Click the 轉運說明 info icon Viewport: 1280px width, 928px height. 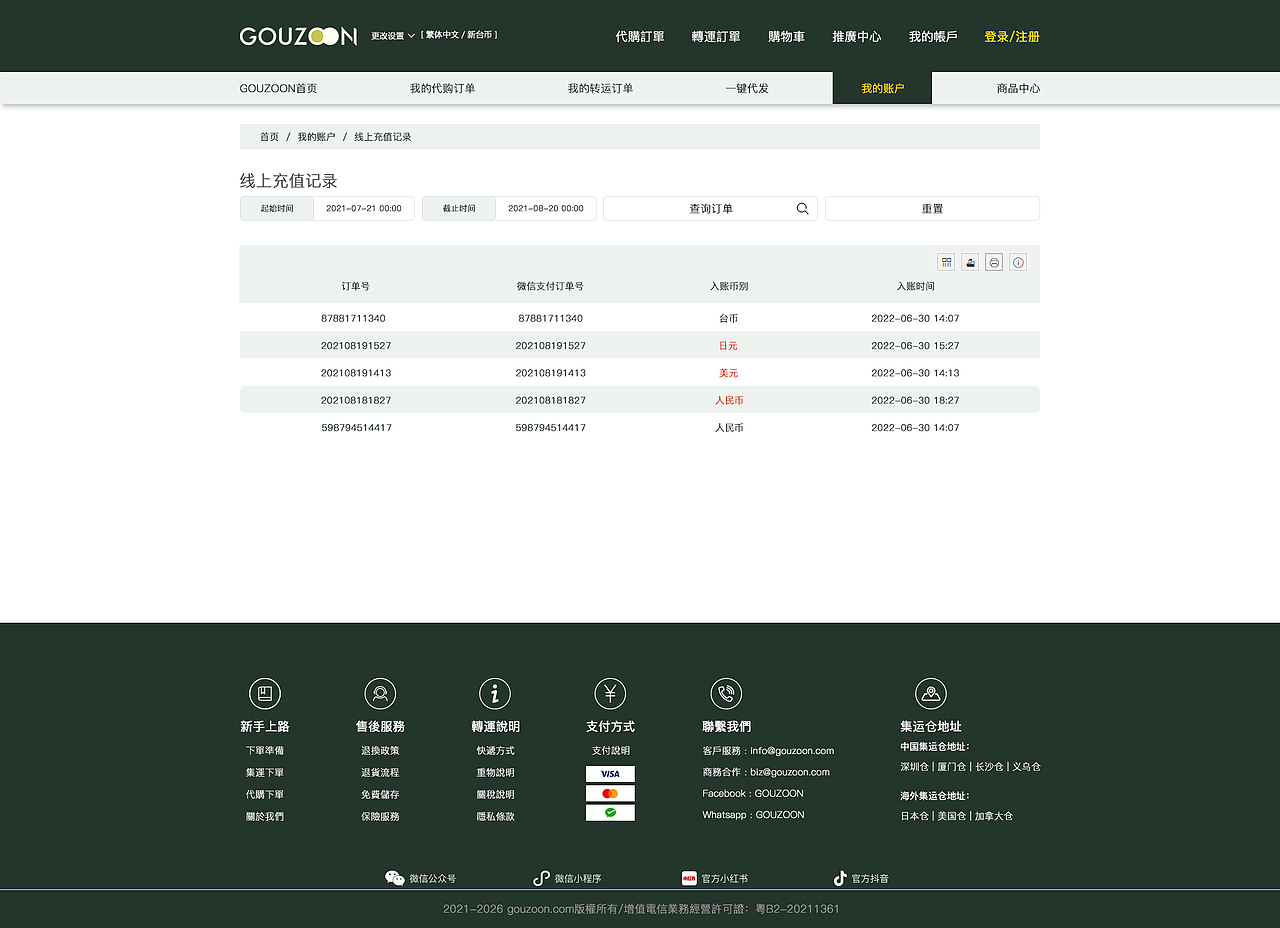pyautogui.click(x=495, y=693)
